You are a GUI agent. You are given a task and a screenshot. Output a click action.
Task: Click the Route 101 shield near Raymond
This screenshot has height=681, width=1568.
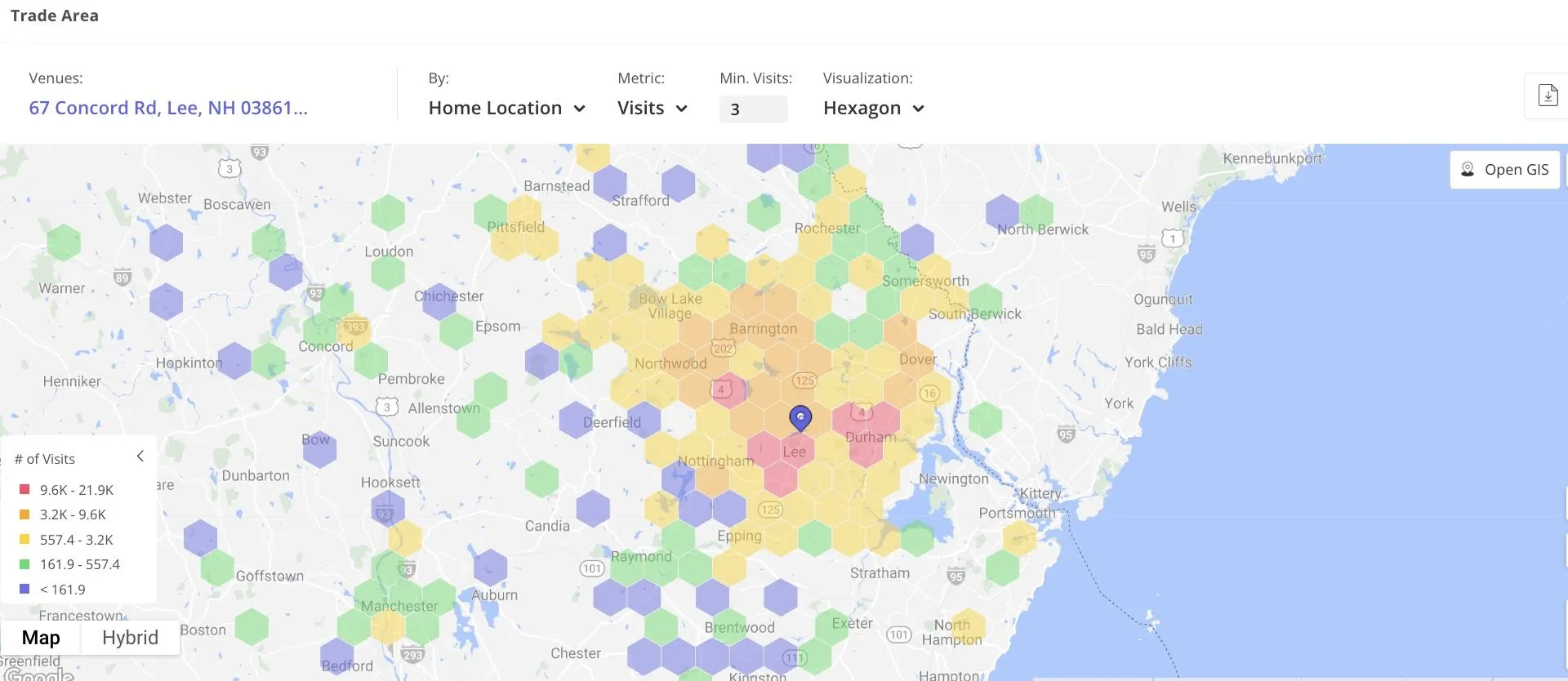[x=592, y=568]
